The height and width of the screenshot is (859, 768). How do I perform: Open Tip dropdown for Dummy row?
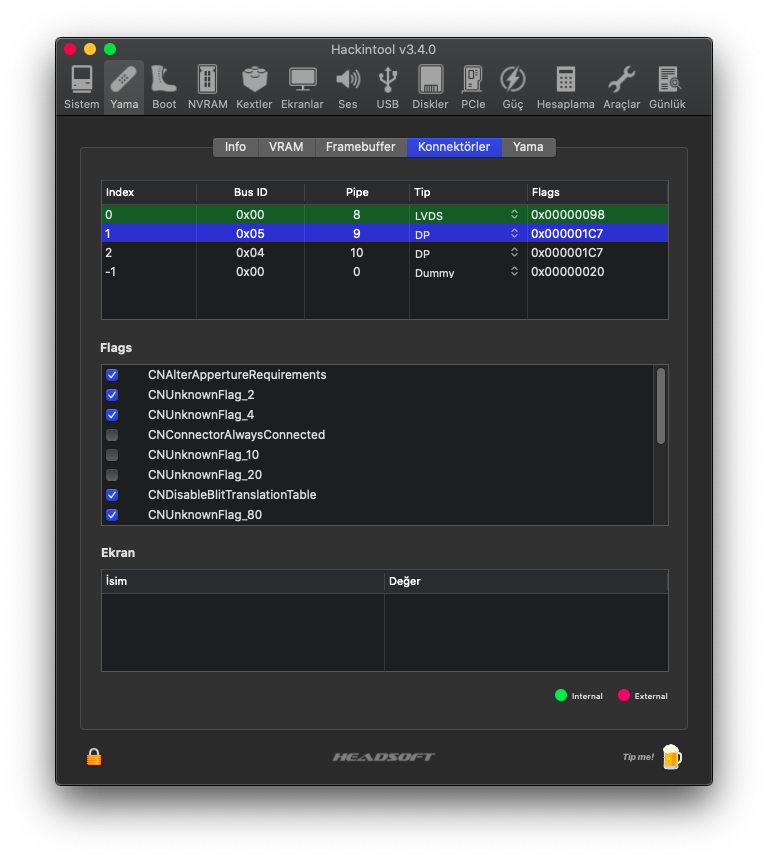pos(514,272)
